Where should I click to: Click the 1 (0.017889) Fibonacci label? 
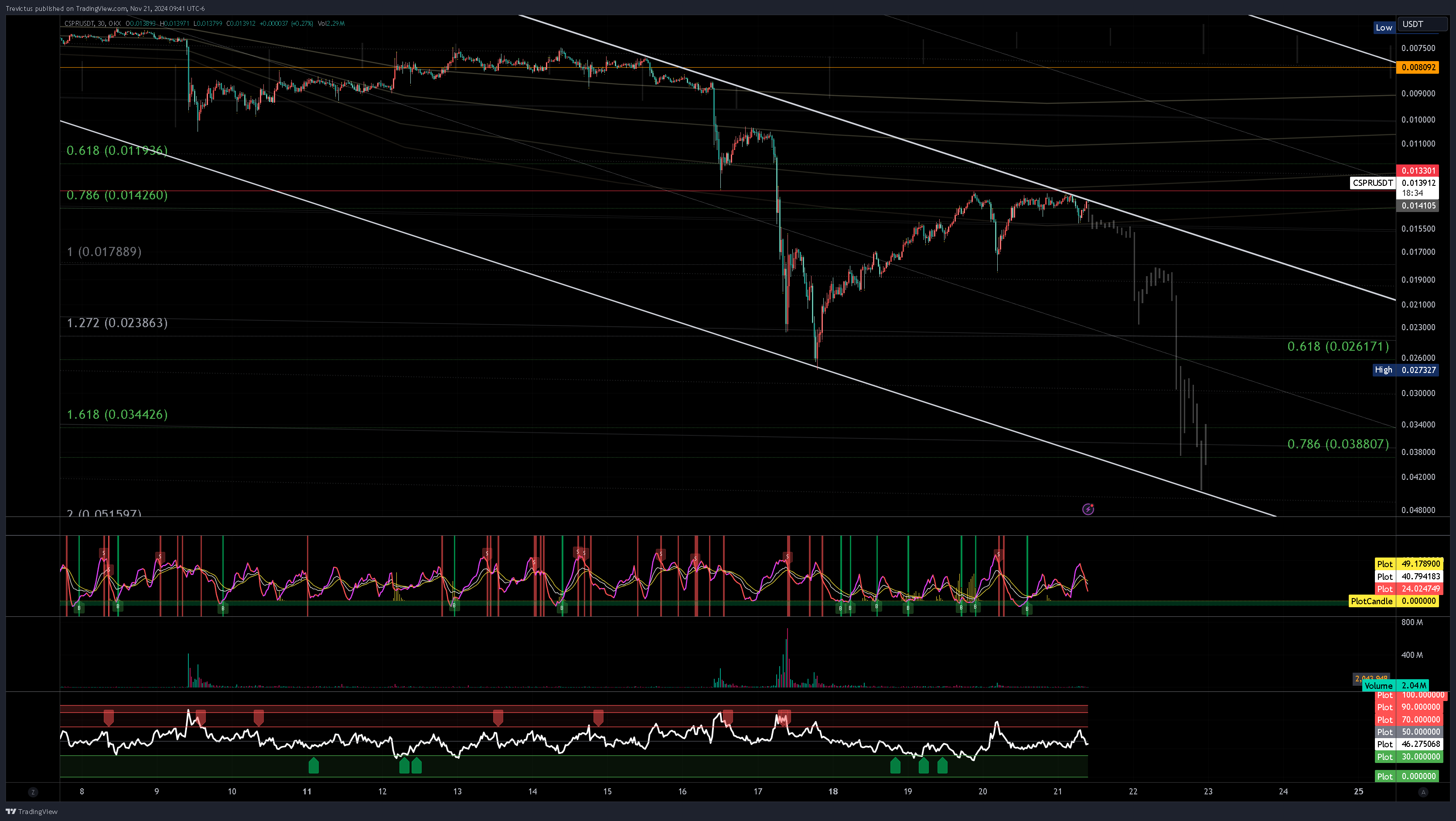pos(104,252)
